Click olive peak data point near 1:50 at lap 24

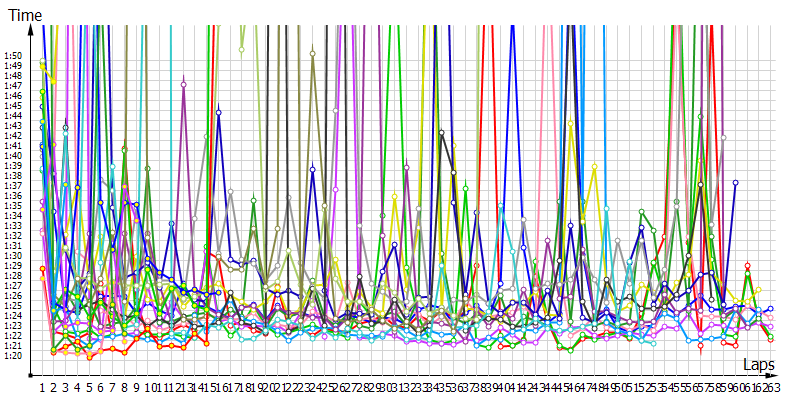click(313, 53)
